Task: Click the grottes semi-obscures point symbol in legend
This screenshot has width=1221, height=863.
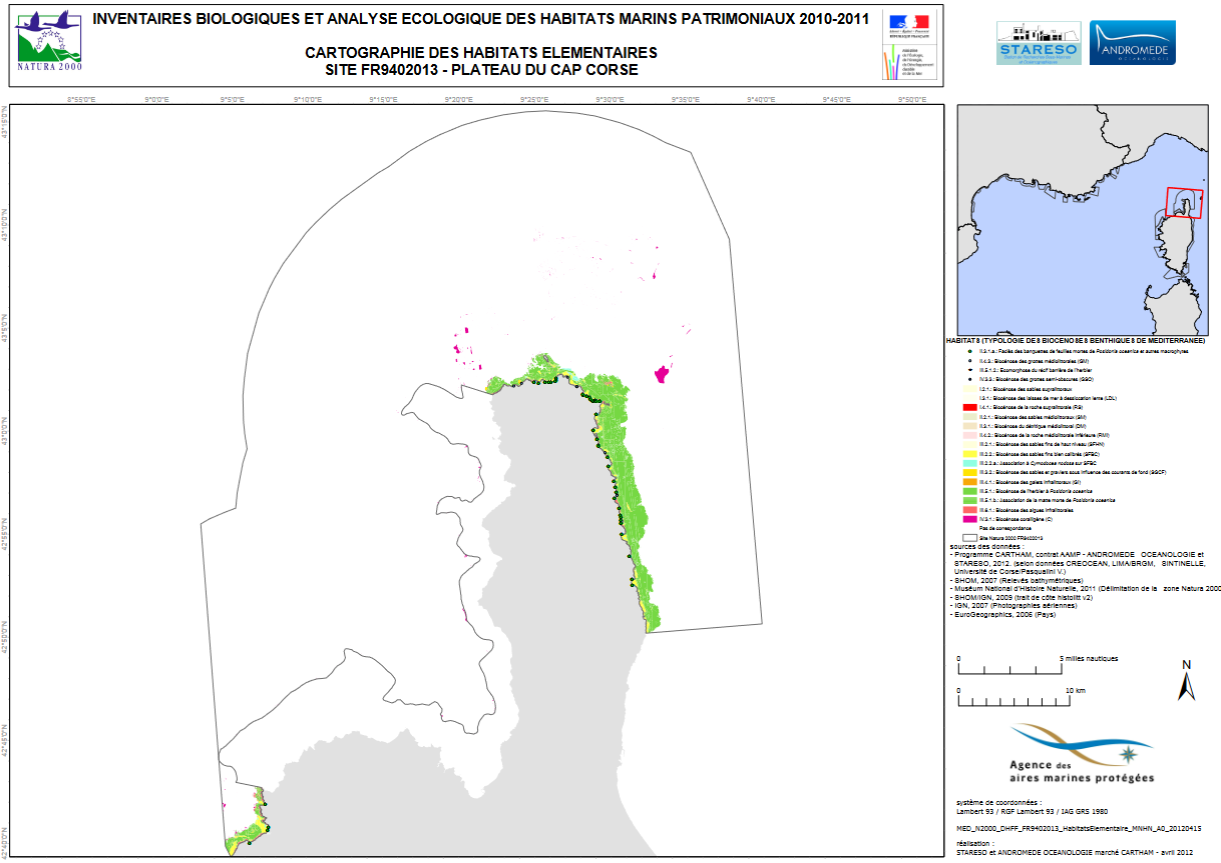Action: click(969, 379)
